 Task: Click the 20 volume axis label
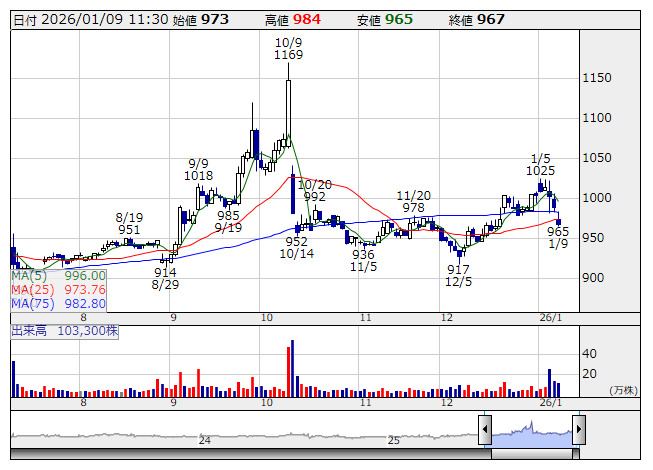[x=589, y=374]
